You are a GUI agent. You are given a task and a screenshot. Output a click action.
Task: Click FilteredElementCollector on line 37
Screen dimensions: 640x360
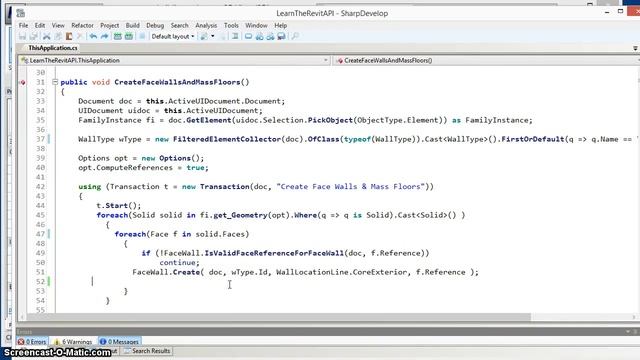coord(227,139)
